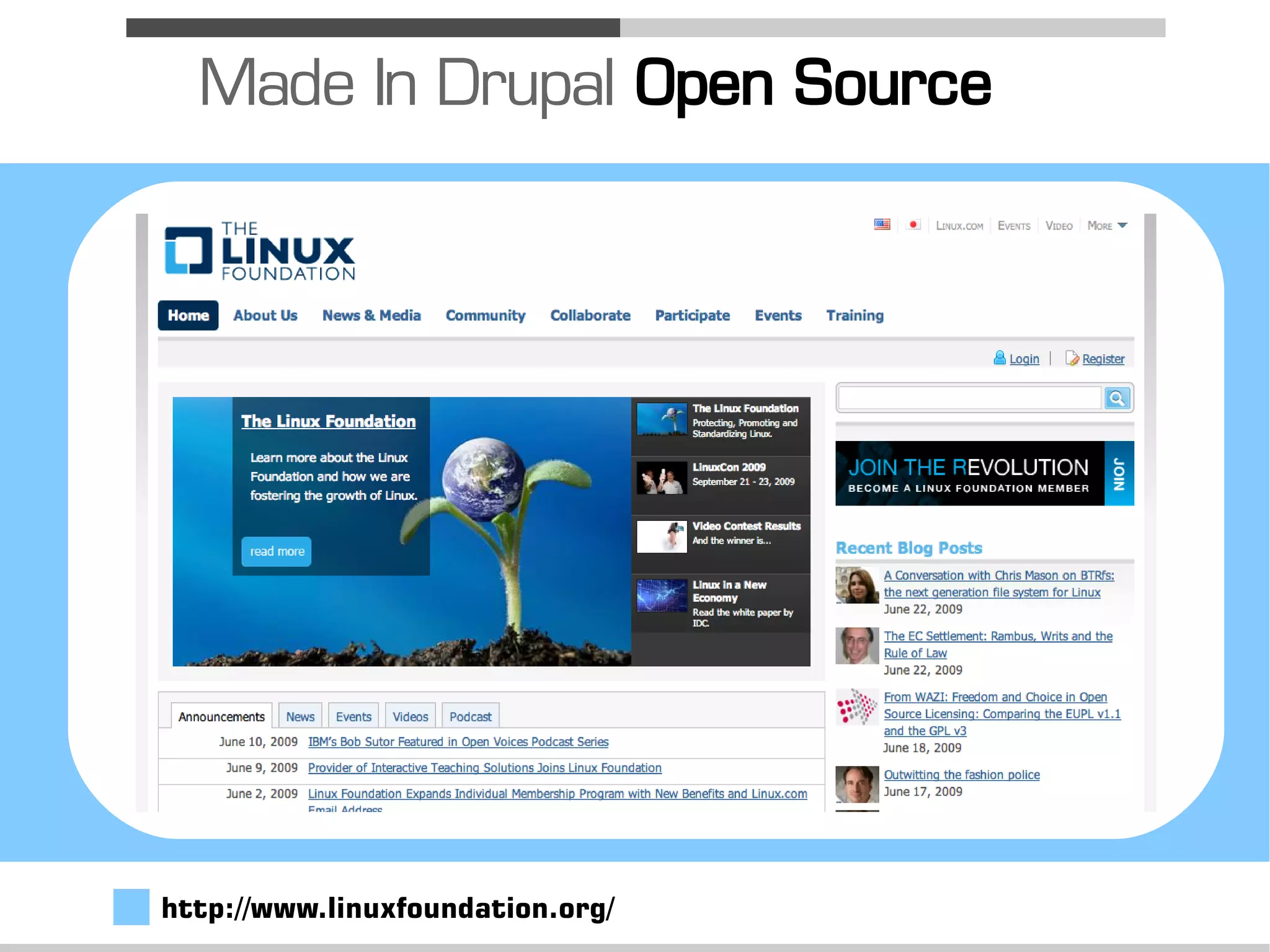This screenshot has height=952, width=1270.
Task: Click the Register link
Action: pos(1103,359)
